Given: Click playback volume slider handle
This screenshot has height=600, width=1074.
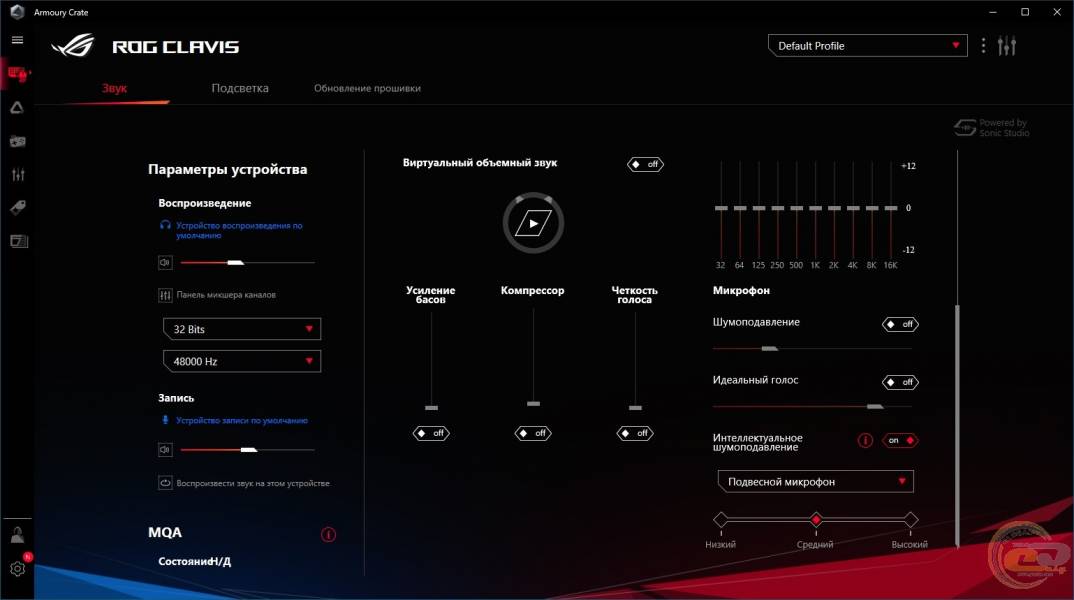Looking at the screenshot, I should pos(236,262).
